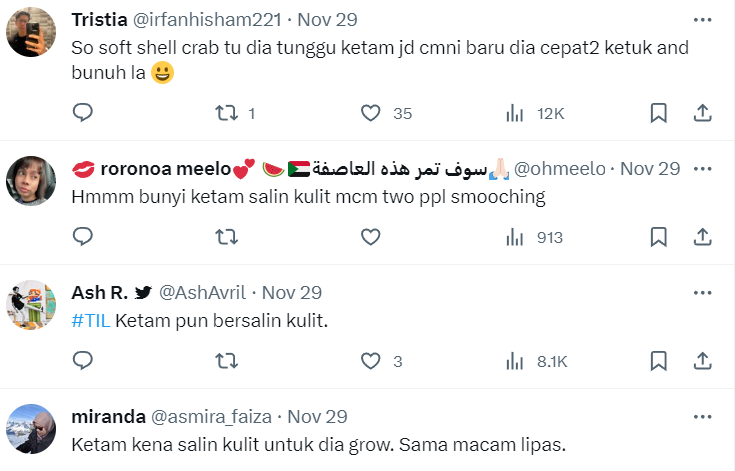735x471 pixels.
Task: Reply to roronoa meelo's tweet
Action: tap(83, 237)
